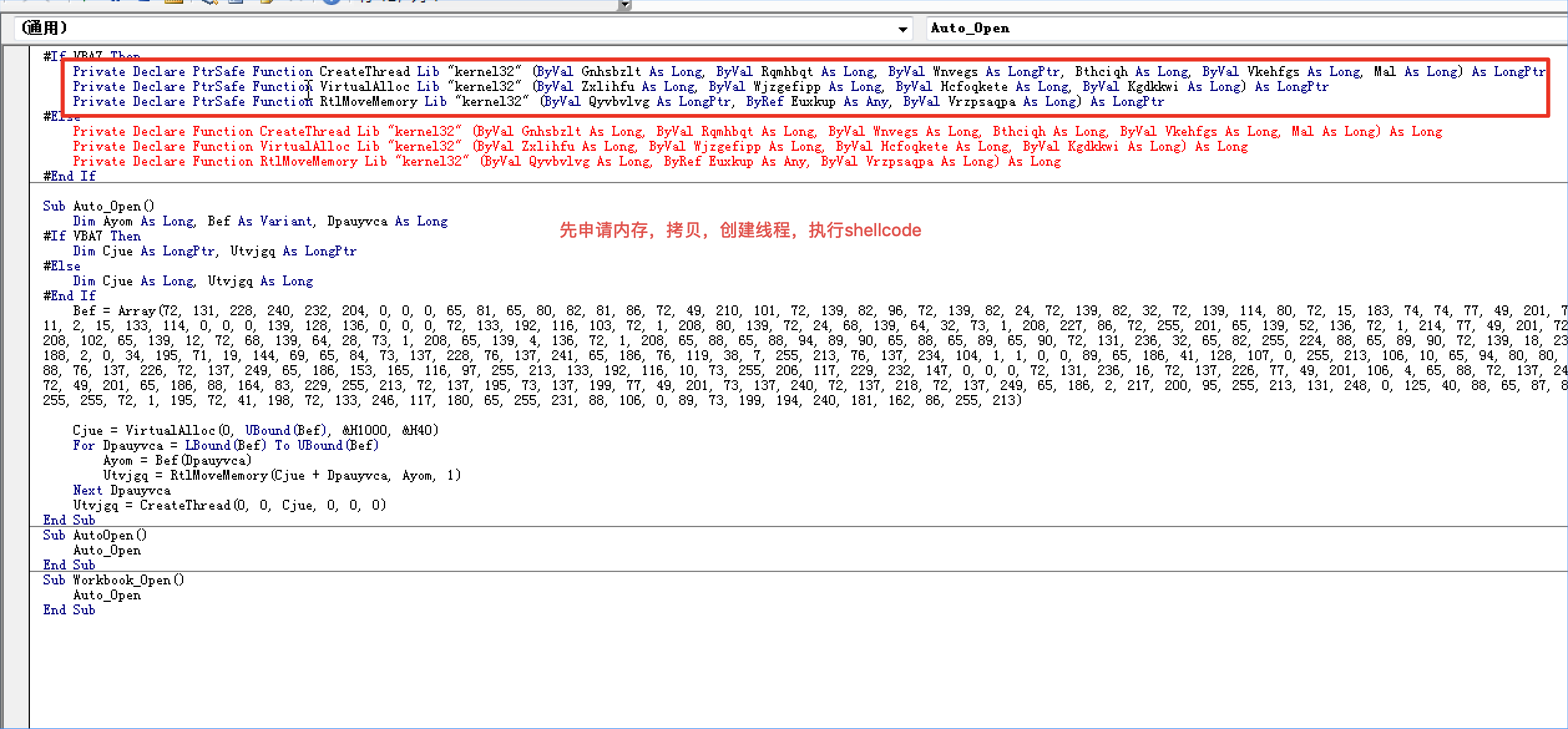Click the gray margin indicator bar
This screenshot has height=729, width=1568.
point(15,386)
